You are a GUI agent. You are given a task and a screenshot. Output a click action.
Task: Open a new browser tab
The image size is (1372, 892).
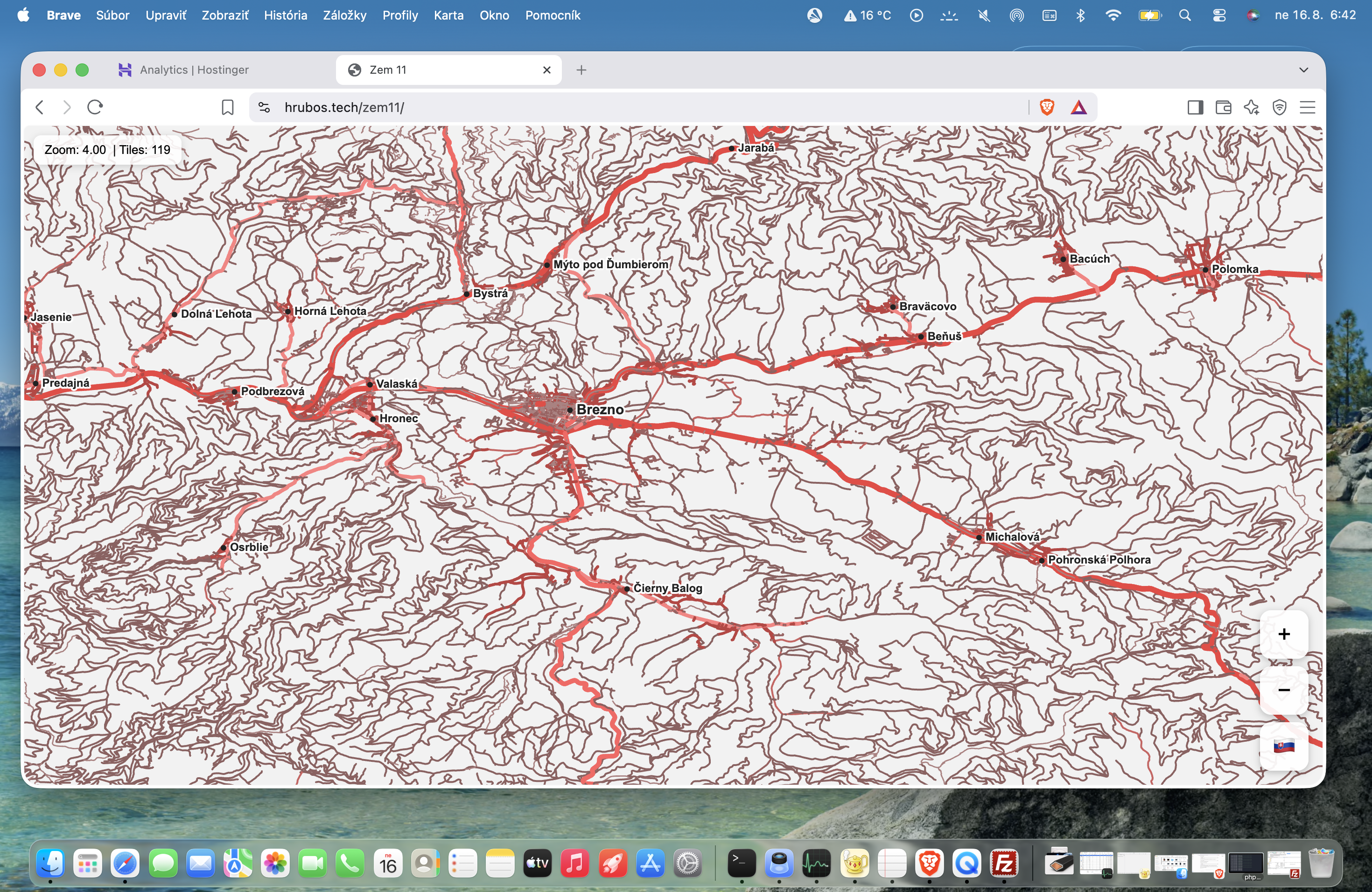pyautogui.click(x=581, y=70)
